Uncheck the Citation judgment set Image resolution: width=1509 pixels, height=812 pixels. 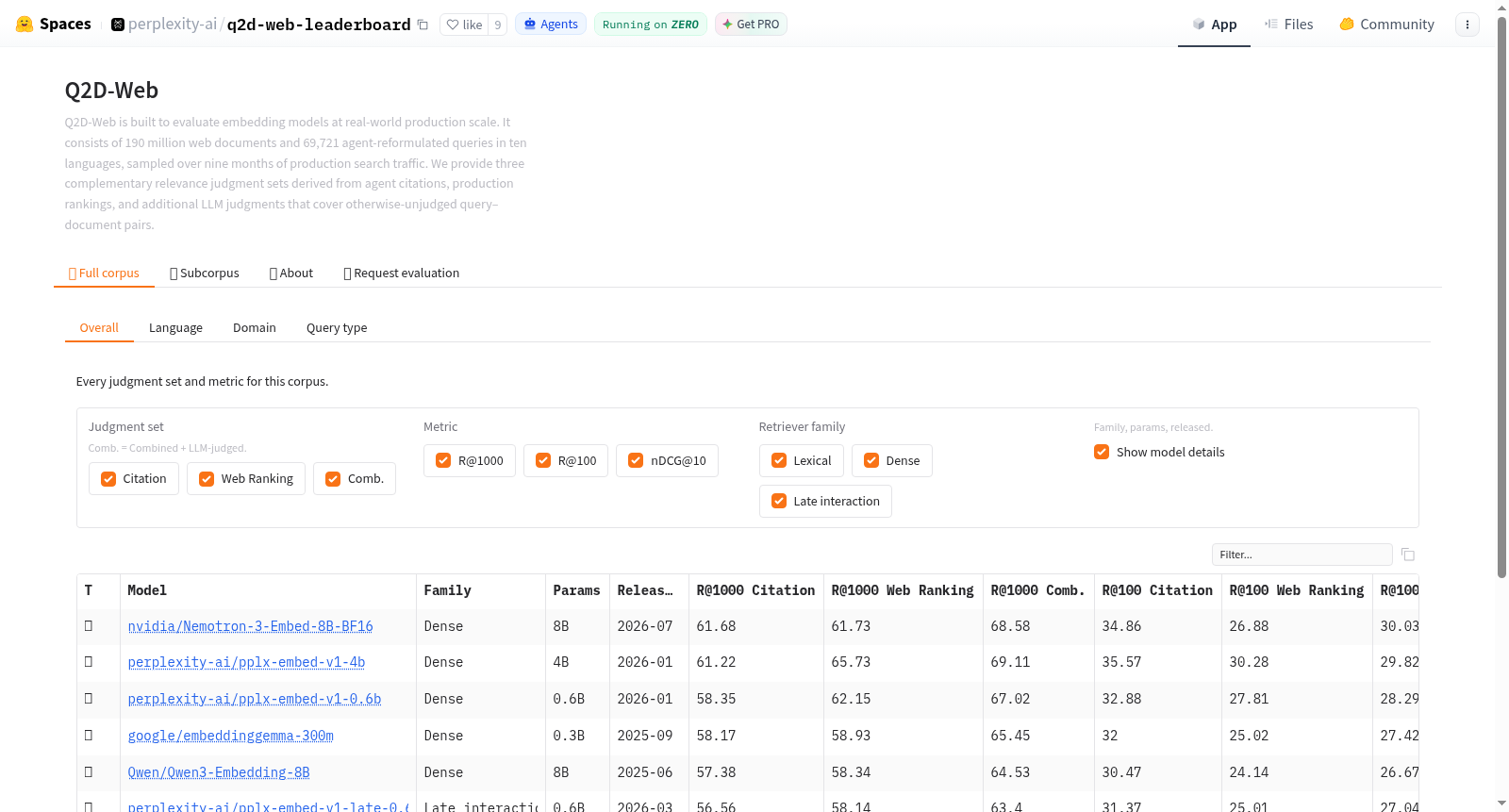[x=108, y=479]
